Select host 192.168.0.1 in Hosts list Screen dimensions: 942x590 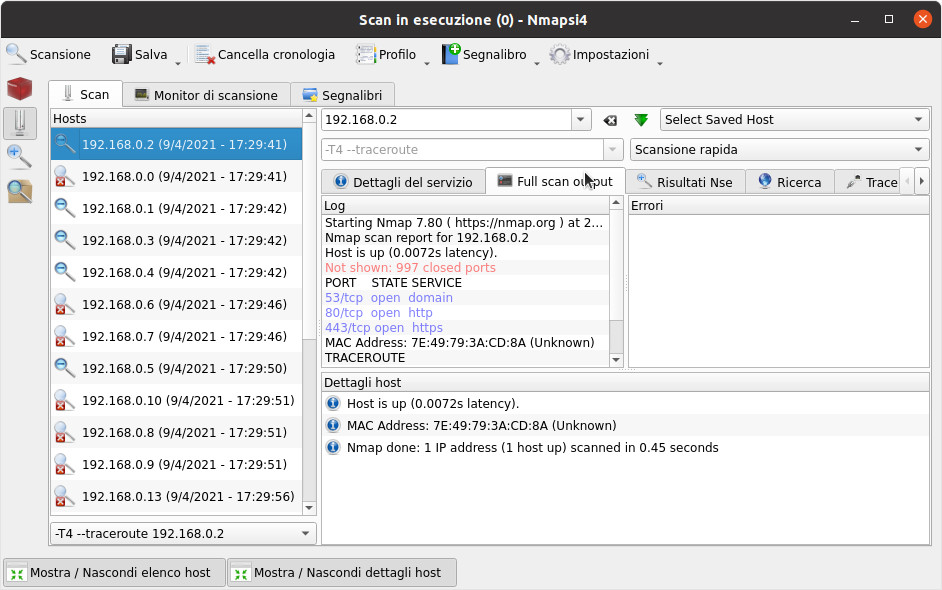tap(176, 208)
